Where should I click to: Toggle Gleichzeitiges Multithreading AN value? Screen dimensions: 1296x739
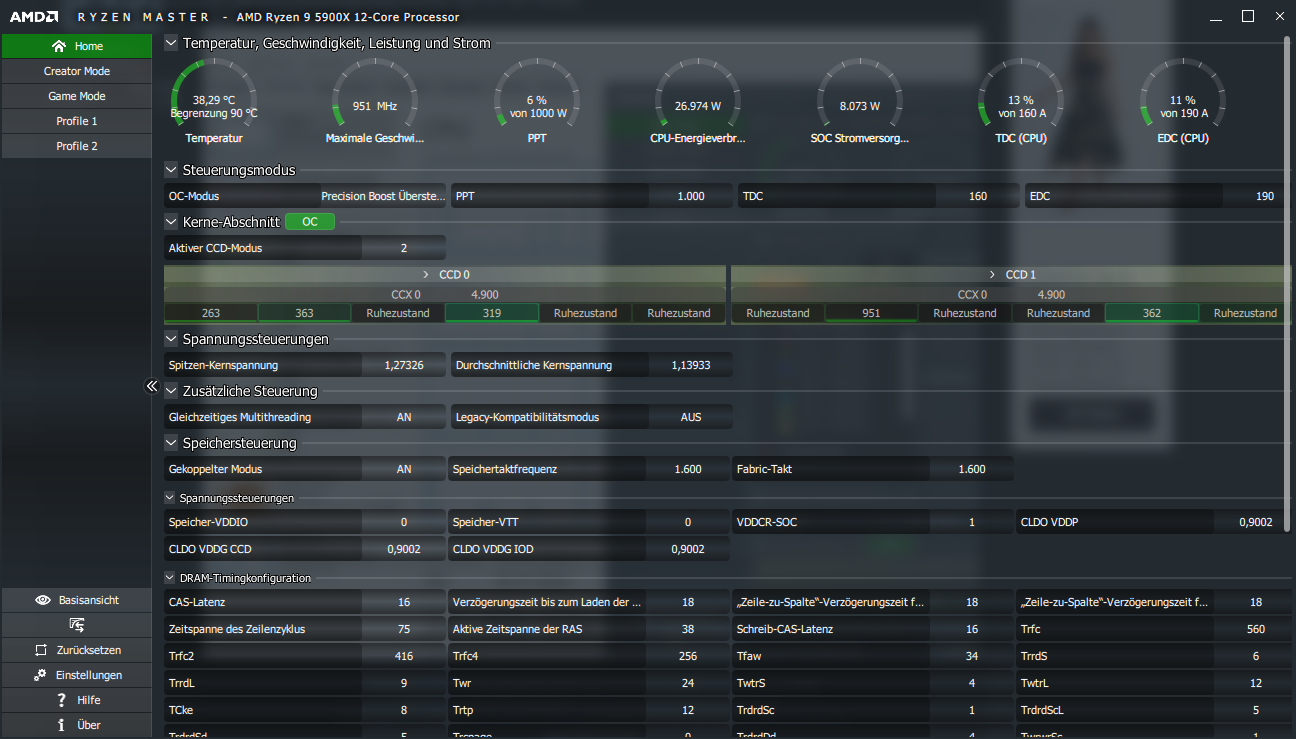[404, 417]
